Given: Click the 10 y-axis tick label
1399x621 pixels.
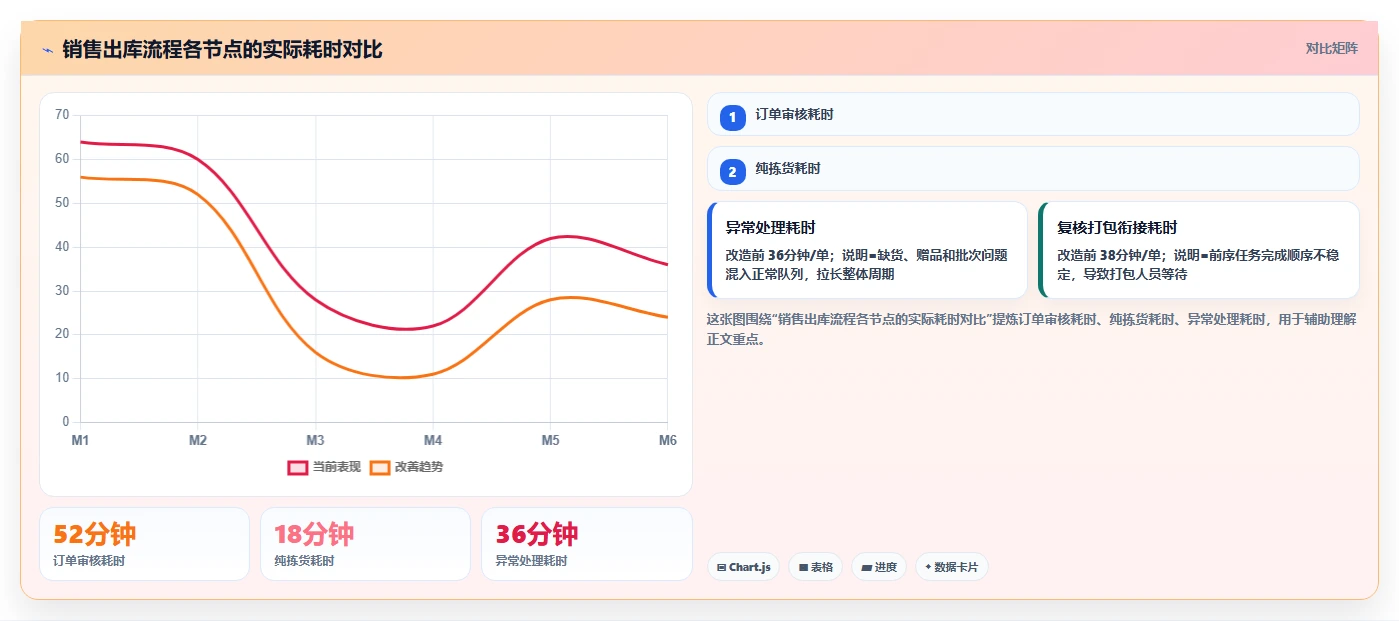Looking at the screenshot, I should tap(62, 378).
